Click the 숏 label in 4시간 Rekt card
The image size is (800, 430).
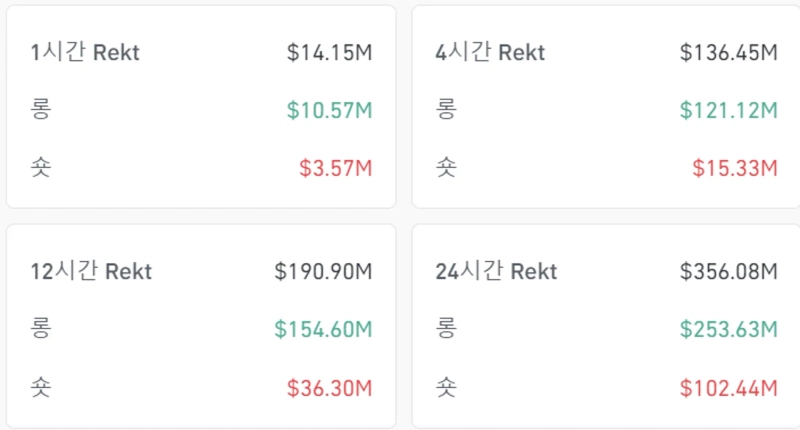click(x=446, y=168)
